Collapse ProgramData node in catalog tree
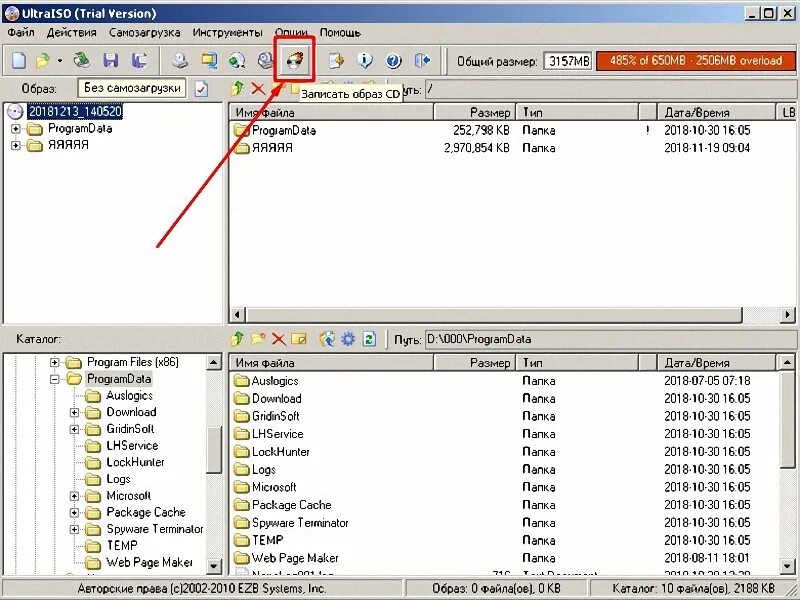 click(55, 379)
